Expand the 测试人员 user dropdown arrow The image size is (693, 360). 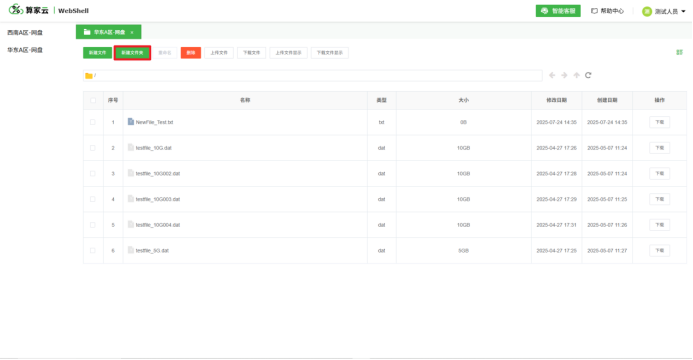pyautogui.click(x=683, y=11)
